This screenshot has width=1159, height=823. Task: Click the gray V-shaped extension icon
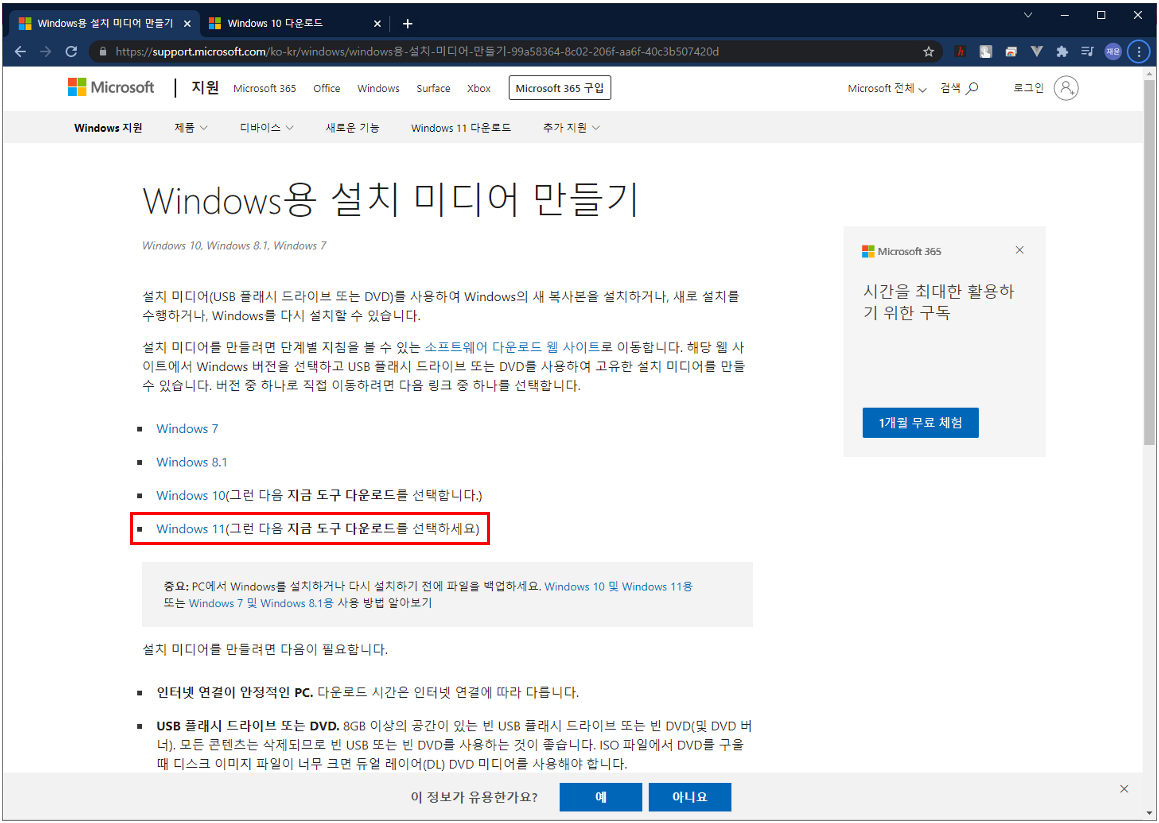click(1036, 52)
